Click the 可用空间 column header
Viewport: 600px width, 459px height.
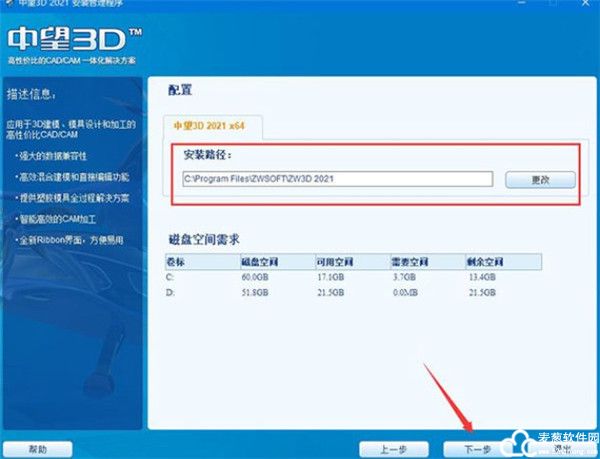point(353,262)
